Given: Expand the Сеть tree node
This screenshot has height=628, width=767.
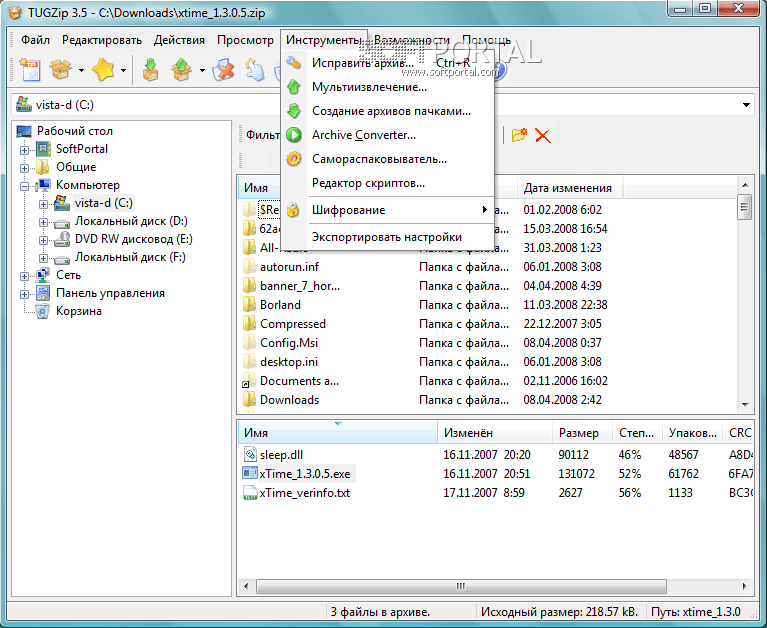Looking at the screenshot, I should point(24,276).
